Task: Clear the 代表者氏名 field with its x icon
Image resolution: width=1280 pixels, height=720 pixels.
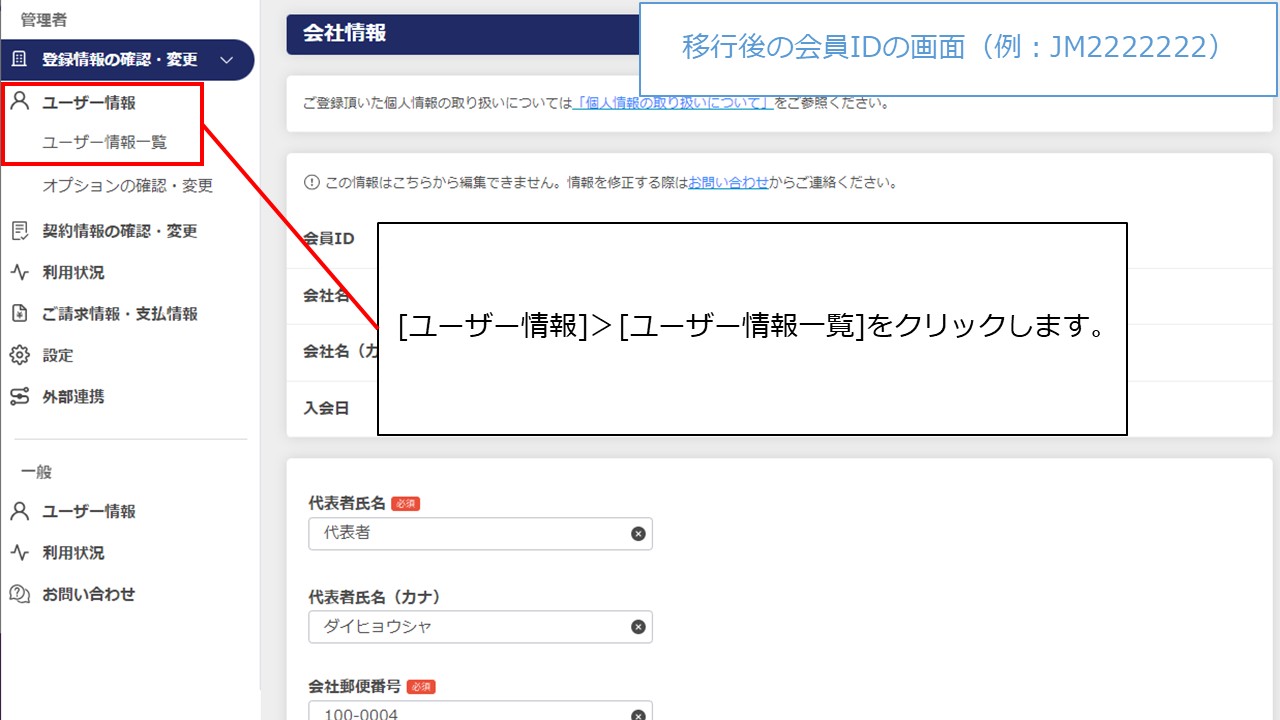Action: 638,534
